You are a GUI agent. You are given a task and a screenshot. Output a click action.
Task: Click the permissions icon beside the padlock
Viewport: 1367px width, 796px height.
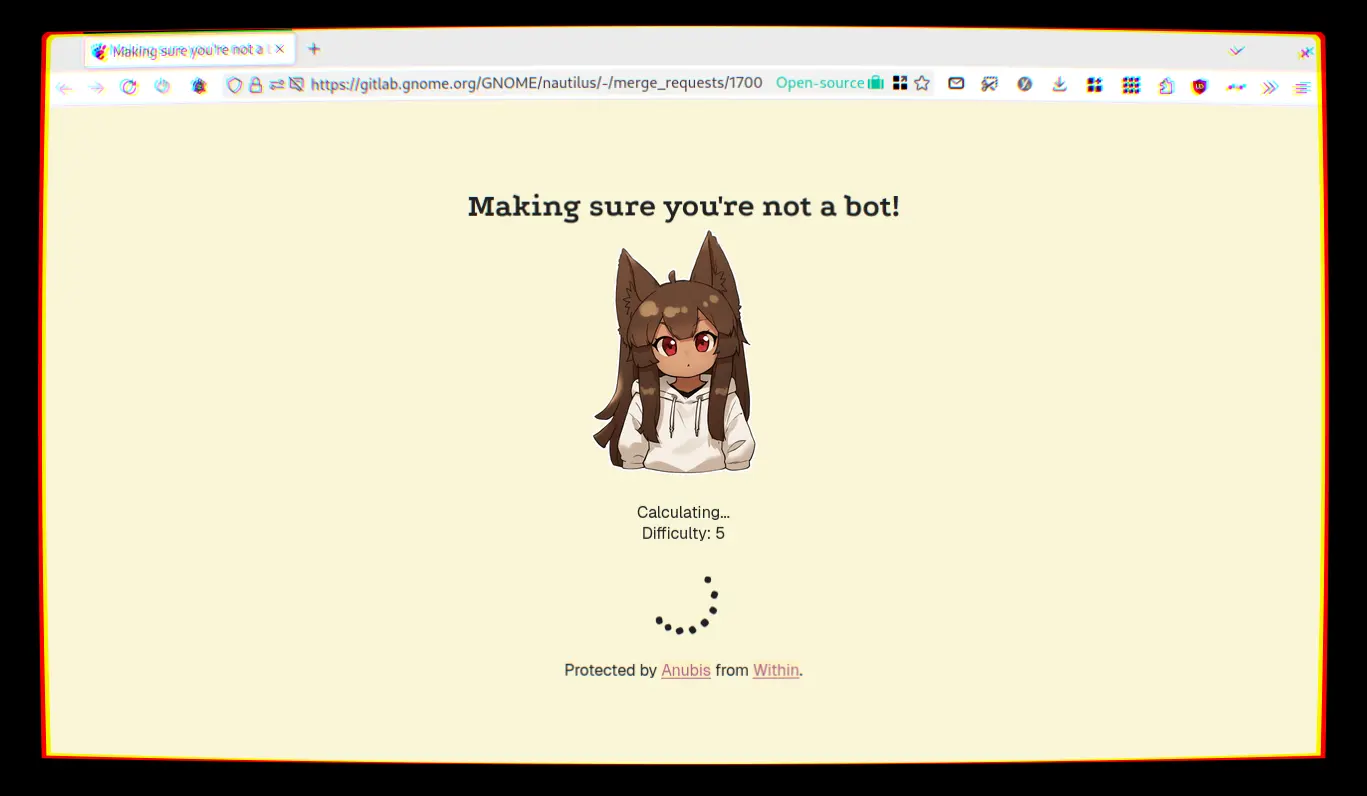[276, 86]
